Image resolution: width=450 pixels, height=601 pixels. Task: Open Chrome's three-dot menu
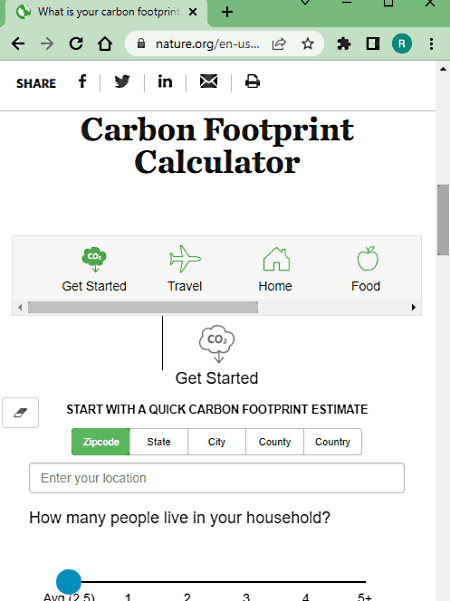click(x=431, y=44)
